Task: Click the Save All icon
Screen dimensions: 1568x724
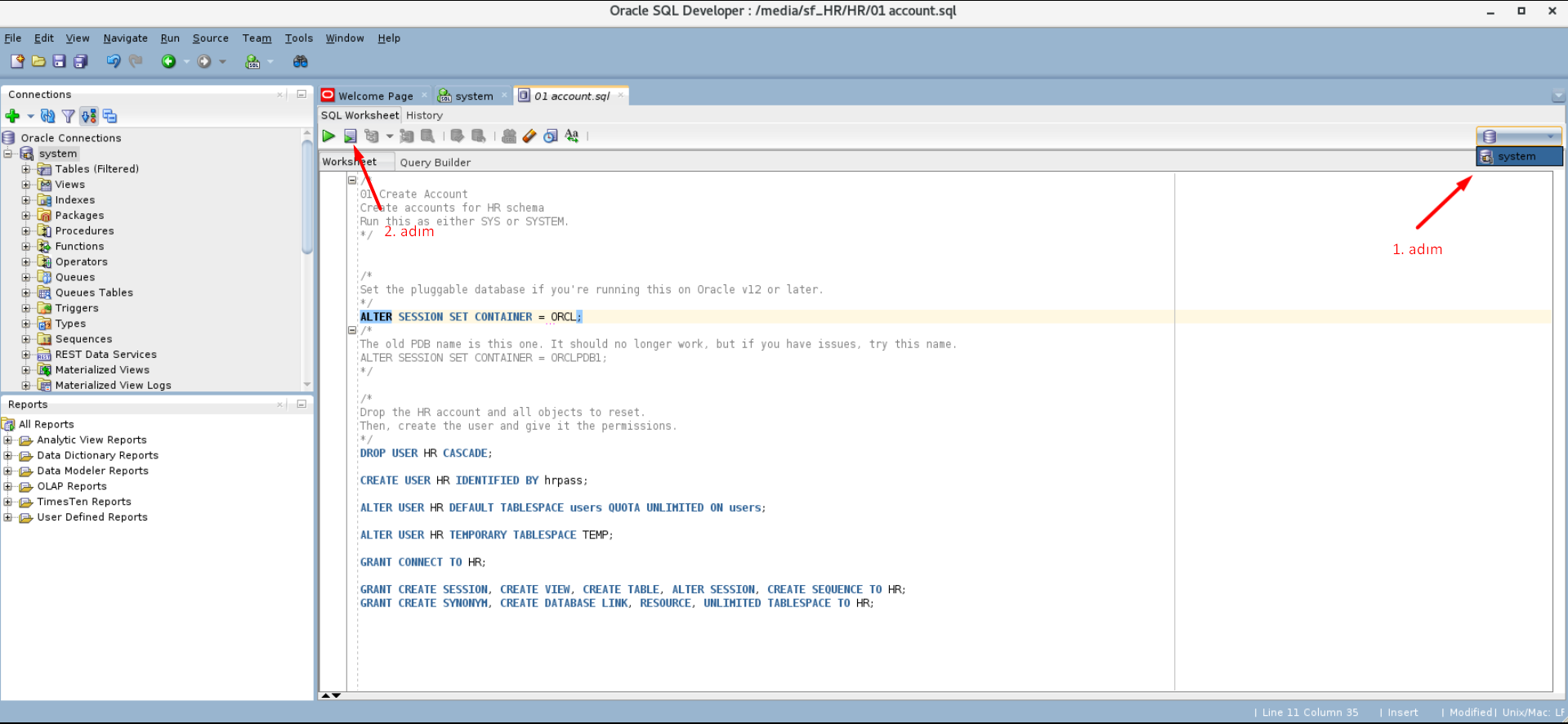Action: [80, 62]
